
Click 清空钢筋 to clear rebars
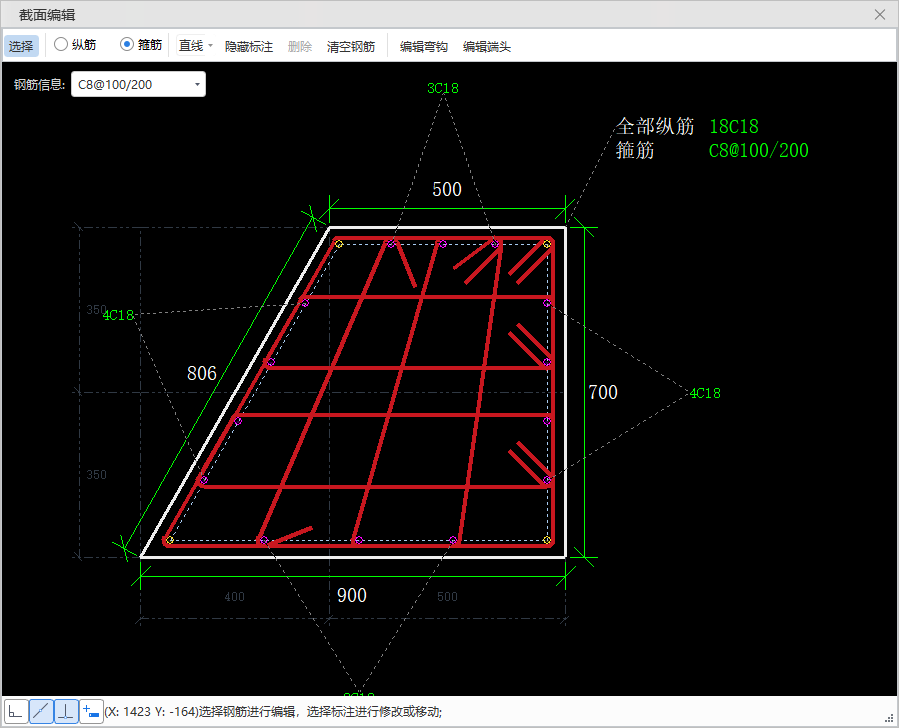(351, 46)
